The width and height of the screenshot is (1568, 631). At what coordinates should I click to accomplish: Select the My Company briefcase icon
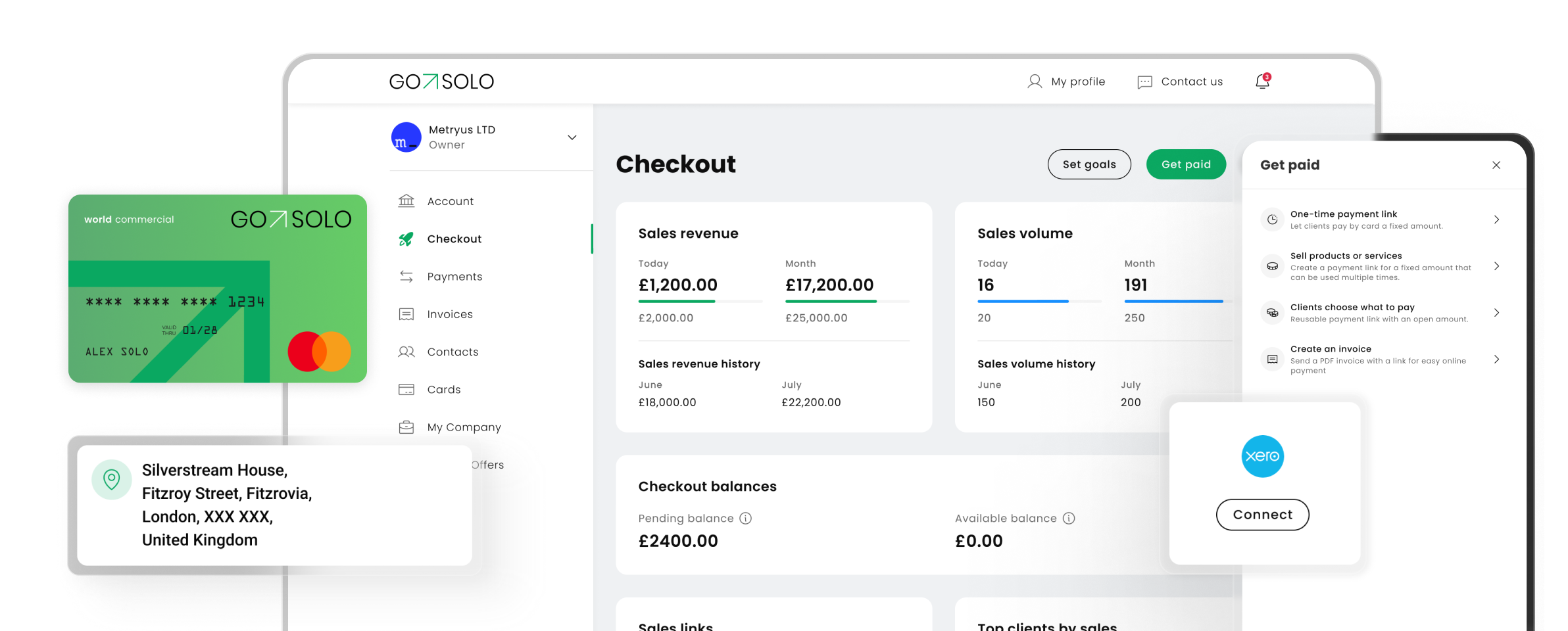[x=406, y=427]
